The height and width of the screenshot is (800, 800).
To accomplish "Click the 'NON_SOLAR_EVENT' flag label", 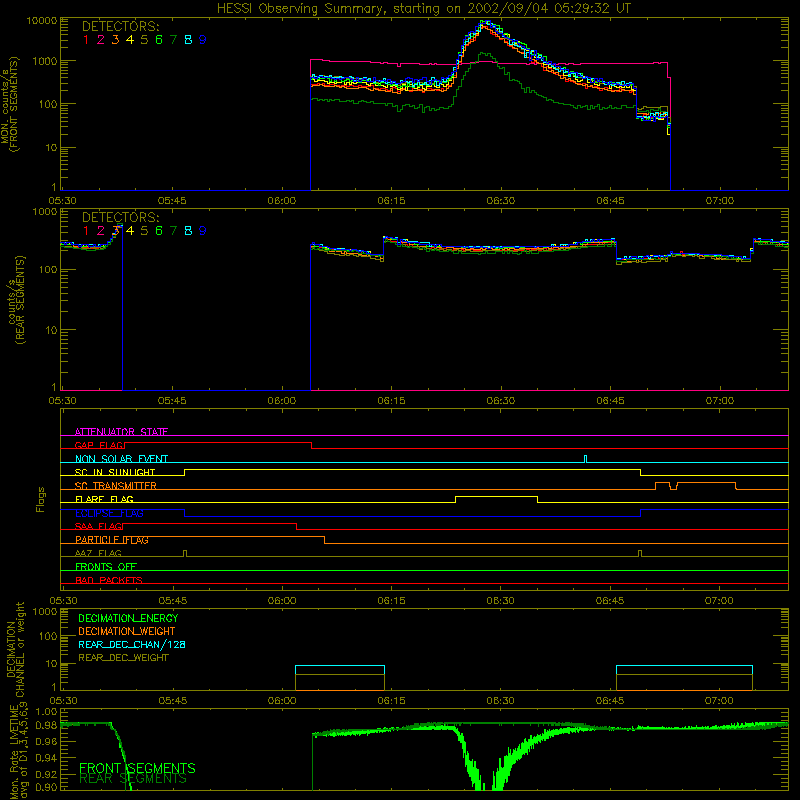I will pyautogui.click(x=121, y=459).
